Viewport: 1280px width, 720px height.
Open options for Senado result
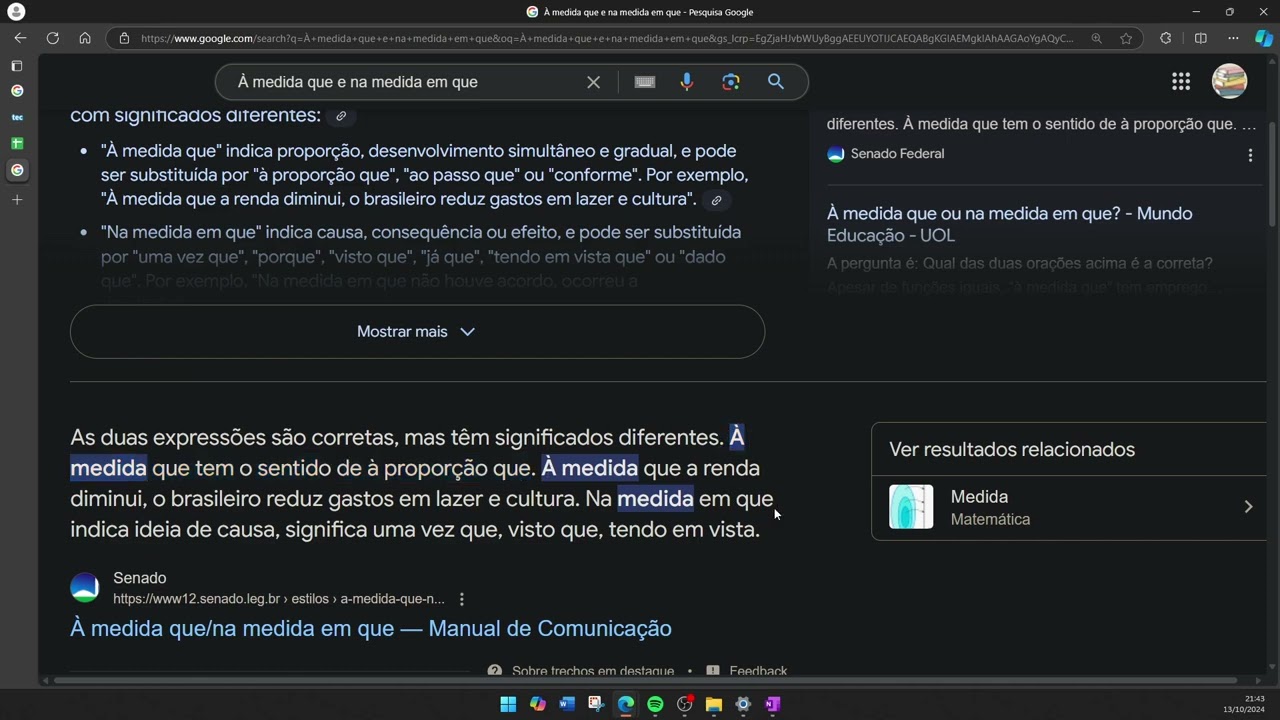(x=461, y=599)
